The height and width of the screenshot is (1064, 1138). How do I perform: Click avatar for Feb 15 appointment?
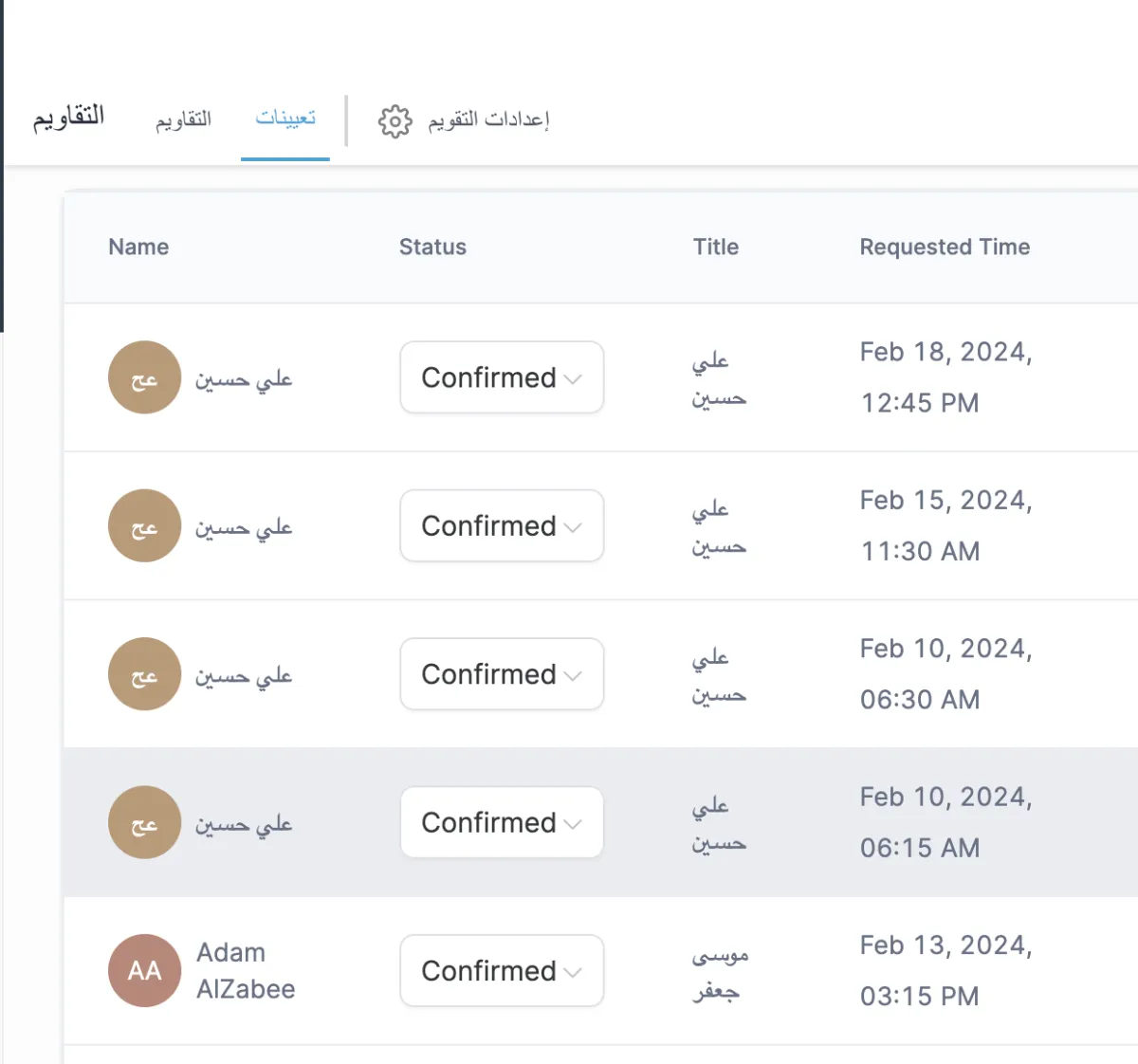click(144, 525)
